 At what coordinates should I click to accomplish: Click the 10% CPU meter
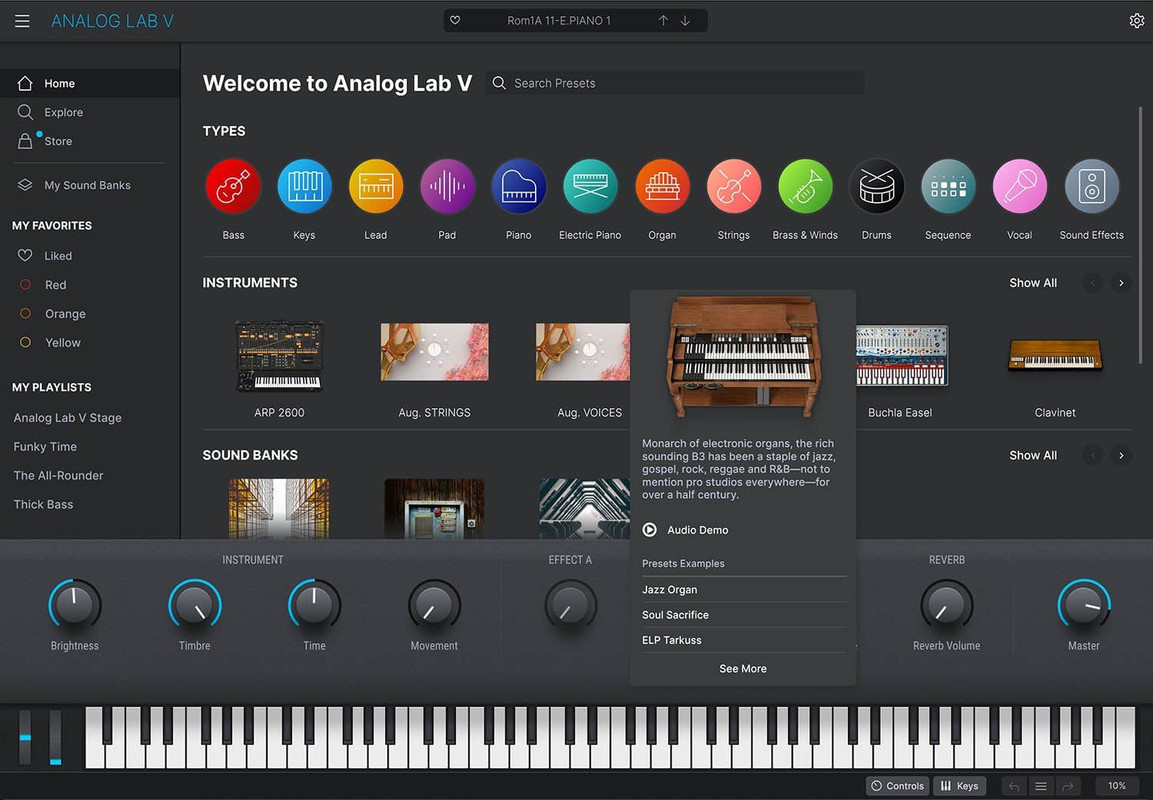1117,786
